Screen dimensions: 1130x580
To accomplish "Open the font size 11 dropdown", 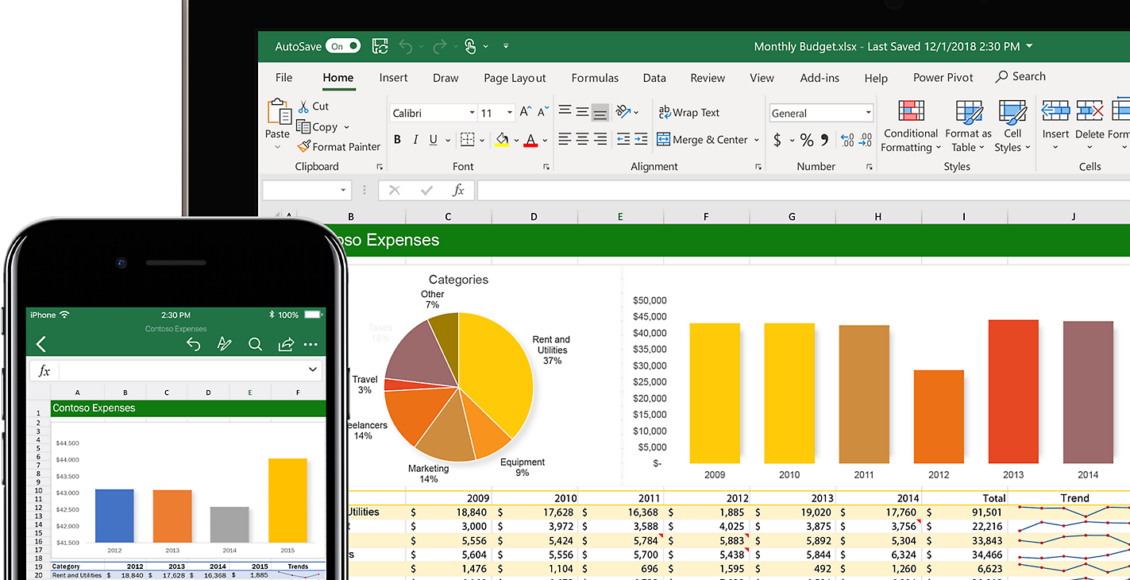I will tap(510, 113).
